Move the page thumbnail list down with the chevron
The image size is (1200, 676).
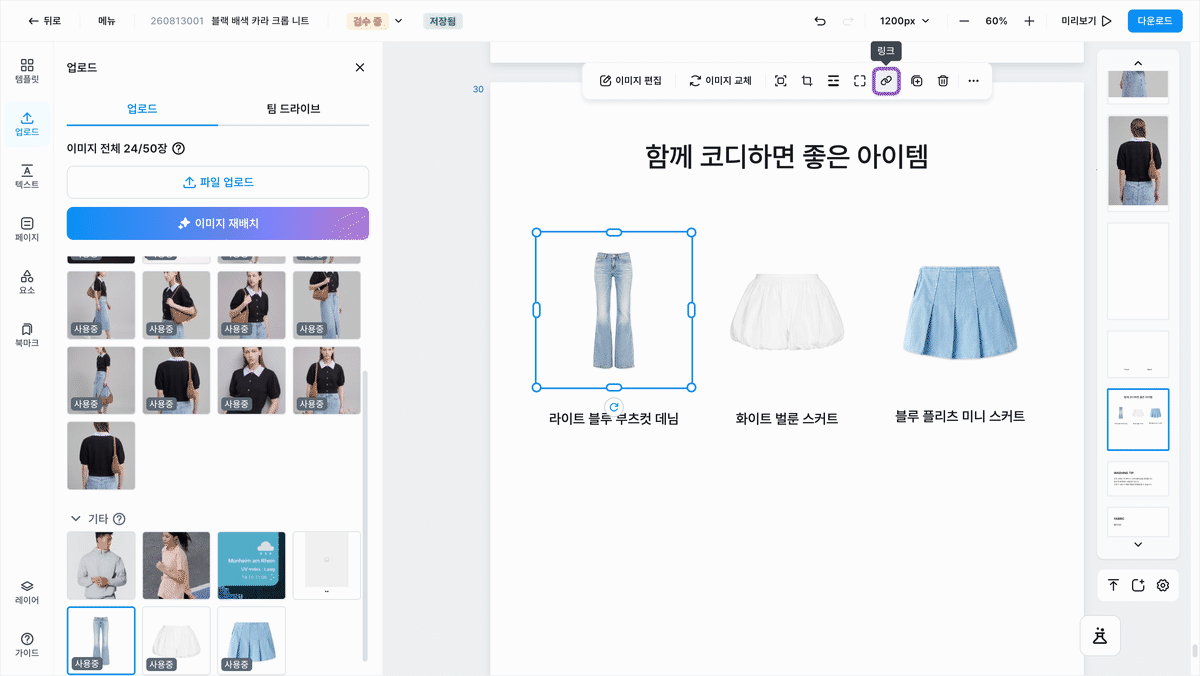coord(1138,544)
